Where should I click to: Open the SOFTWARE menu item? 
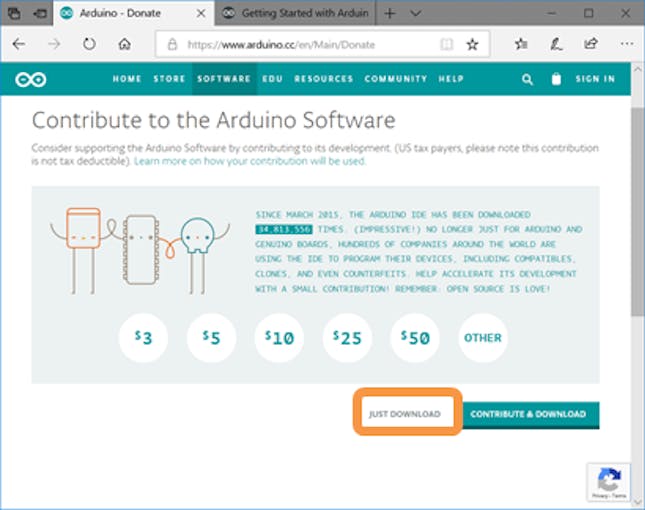click(x=224, y=79)
